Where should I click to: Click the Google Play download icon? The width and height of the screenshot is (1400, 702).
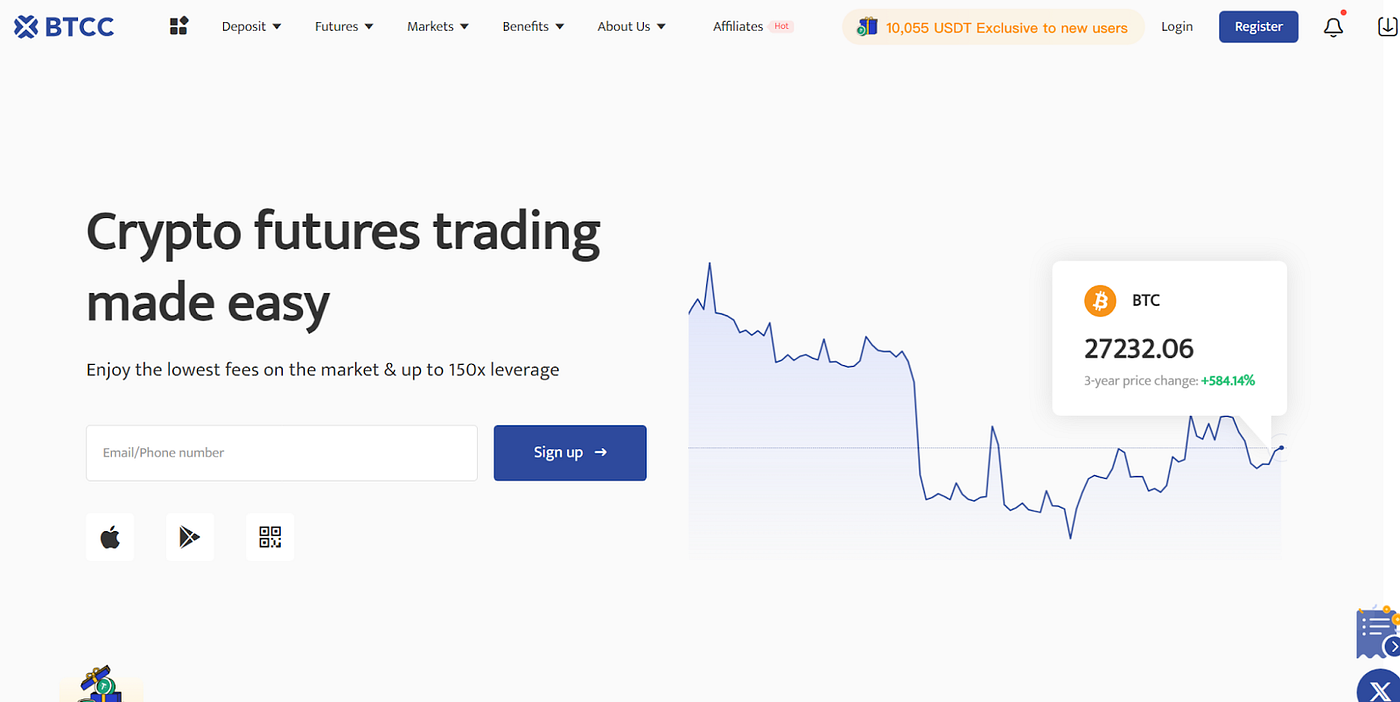(x=190, y=537)
